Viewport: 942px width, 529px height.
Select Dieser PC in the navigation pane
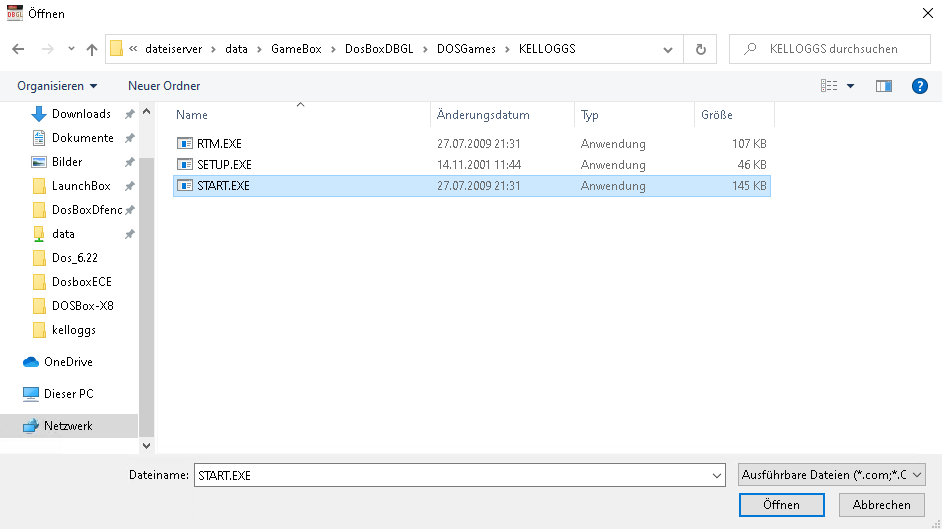coord(68,393)
